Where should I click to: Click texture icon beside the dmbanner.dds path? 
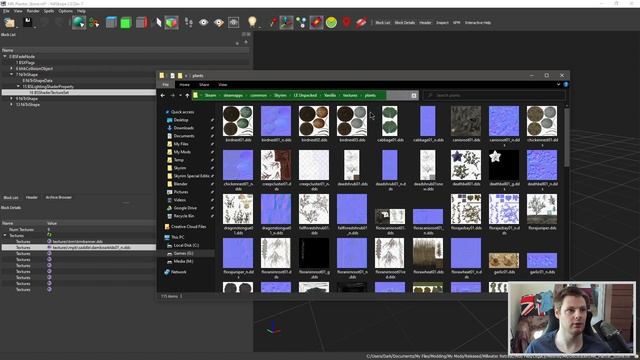(49, 241)
